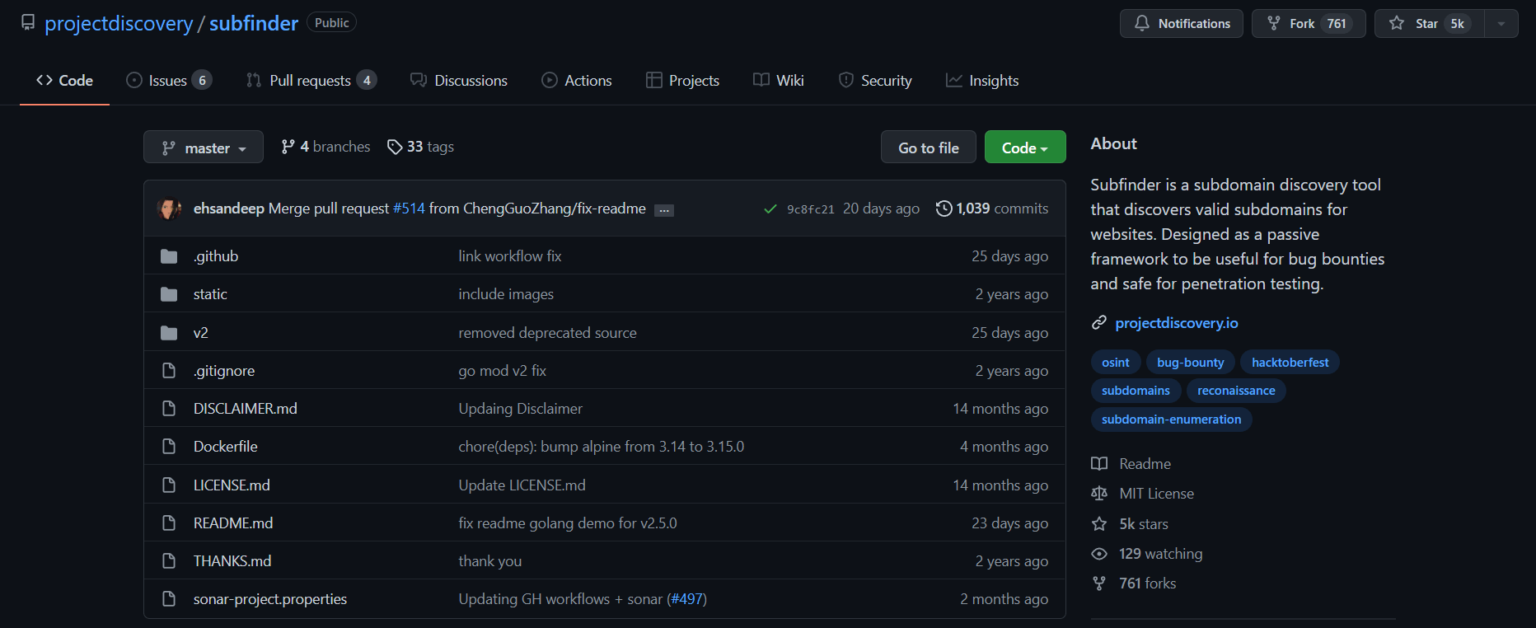
Task: Open the README.md file
Action: coord(233,522)
